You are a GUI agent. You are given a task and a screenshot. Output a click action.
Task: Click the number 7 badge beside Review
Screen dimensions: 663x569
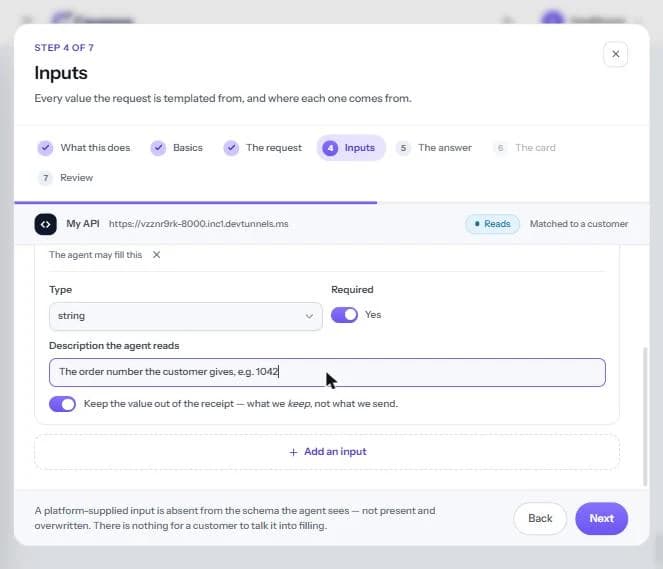point(45,178)
